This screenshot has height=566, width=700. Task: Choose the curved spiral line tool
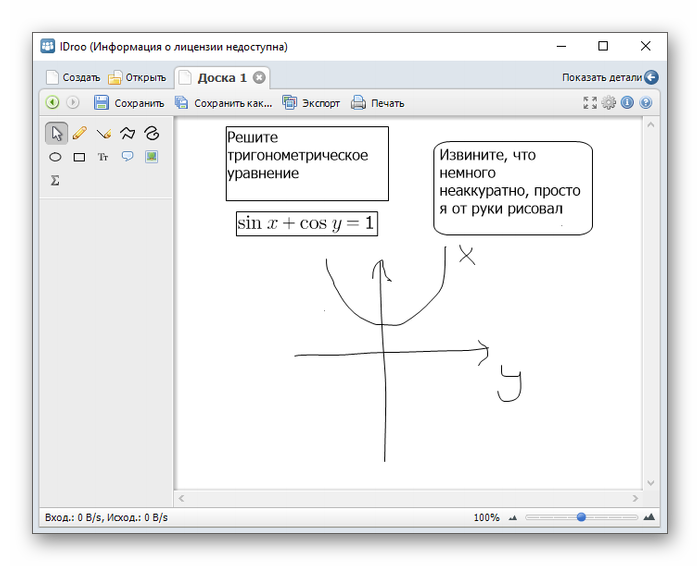(152, 133)
